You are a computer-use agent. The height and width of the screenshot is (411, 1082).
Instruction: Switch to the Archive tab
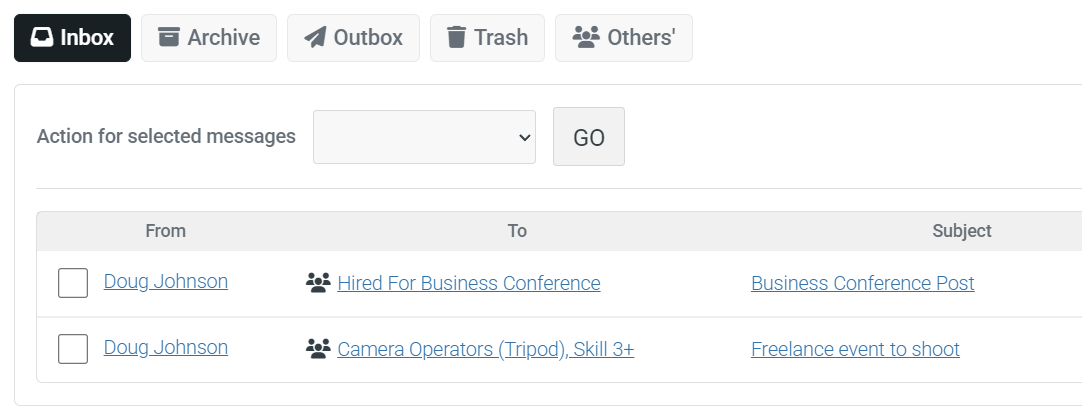click(x=209, y=38)
